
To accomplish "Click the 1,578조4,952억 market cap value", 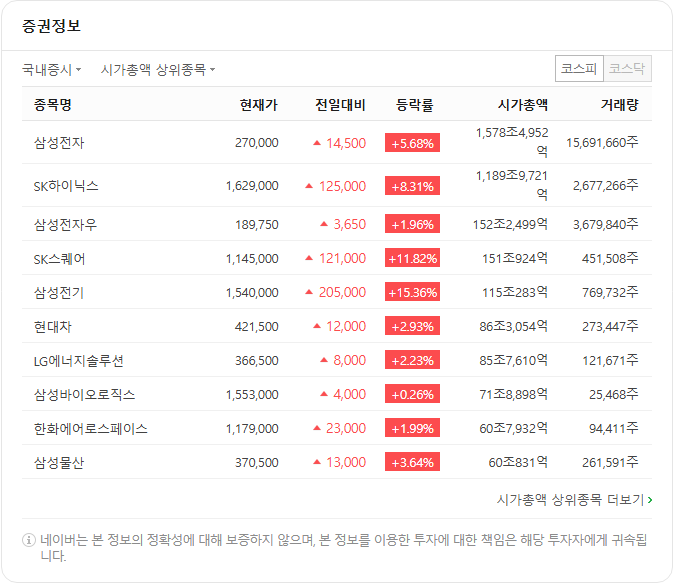I will coord(512,142).
